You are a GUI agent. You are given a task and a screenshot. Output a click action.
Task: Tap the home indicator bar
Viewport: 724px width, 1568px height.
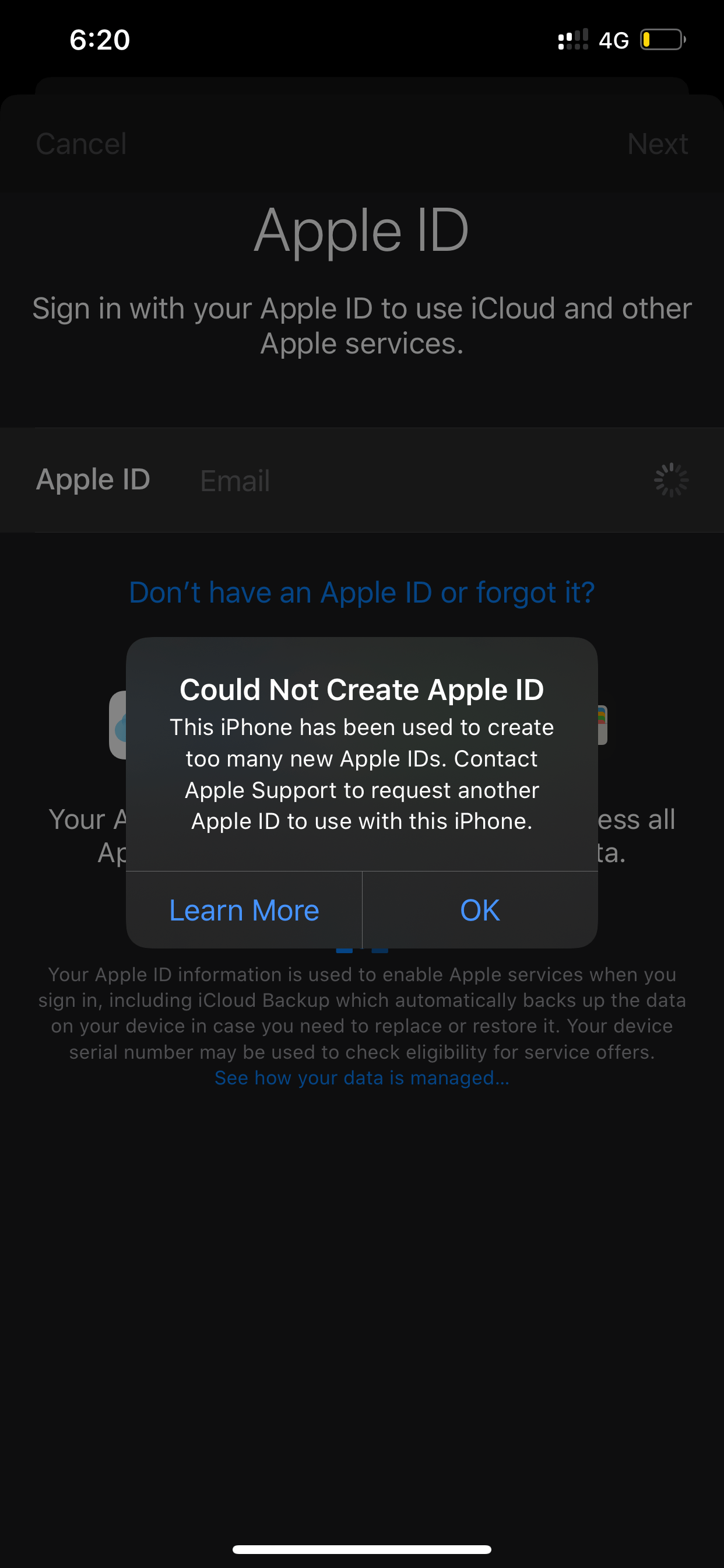coord(362,1549)
